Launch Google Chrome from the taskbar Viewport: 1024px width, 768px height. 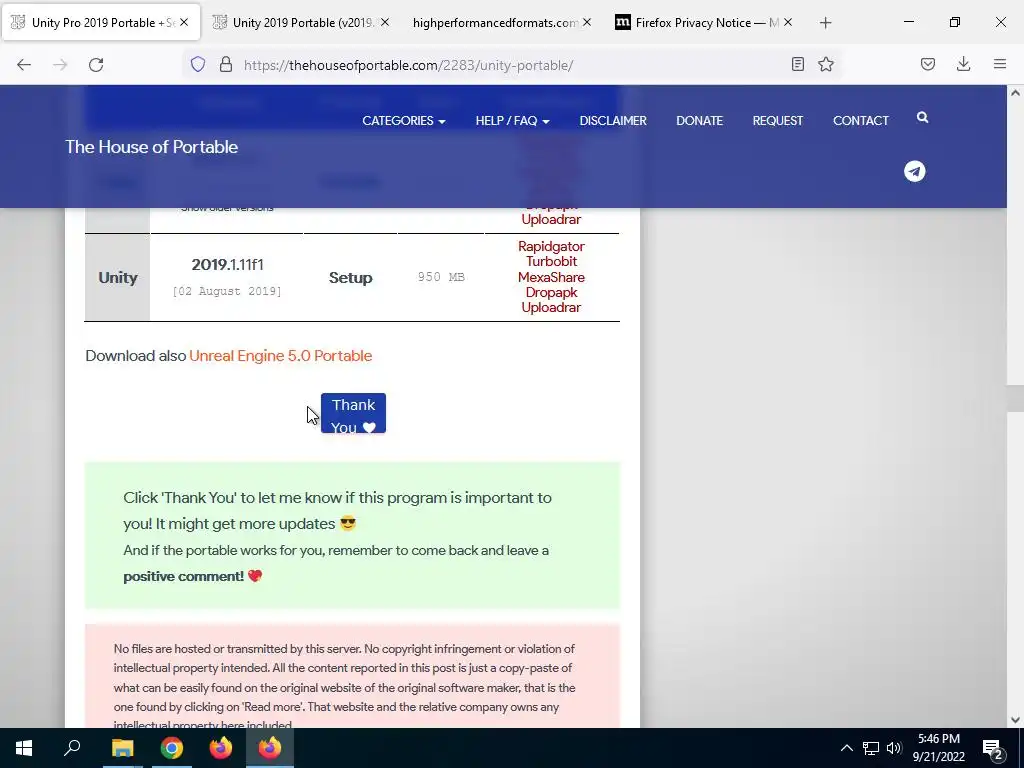172,748
